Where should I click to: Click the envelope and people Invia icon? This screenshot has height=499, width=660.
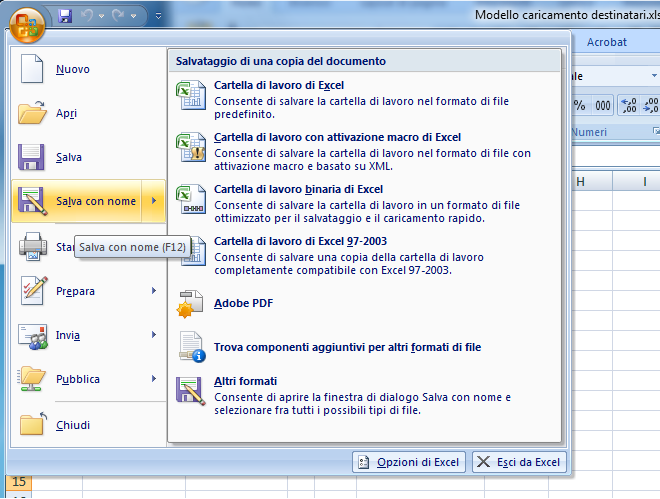(x=32, y=336)
